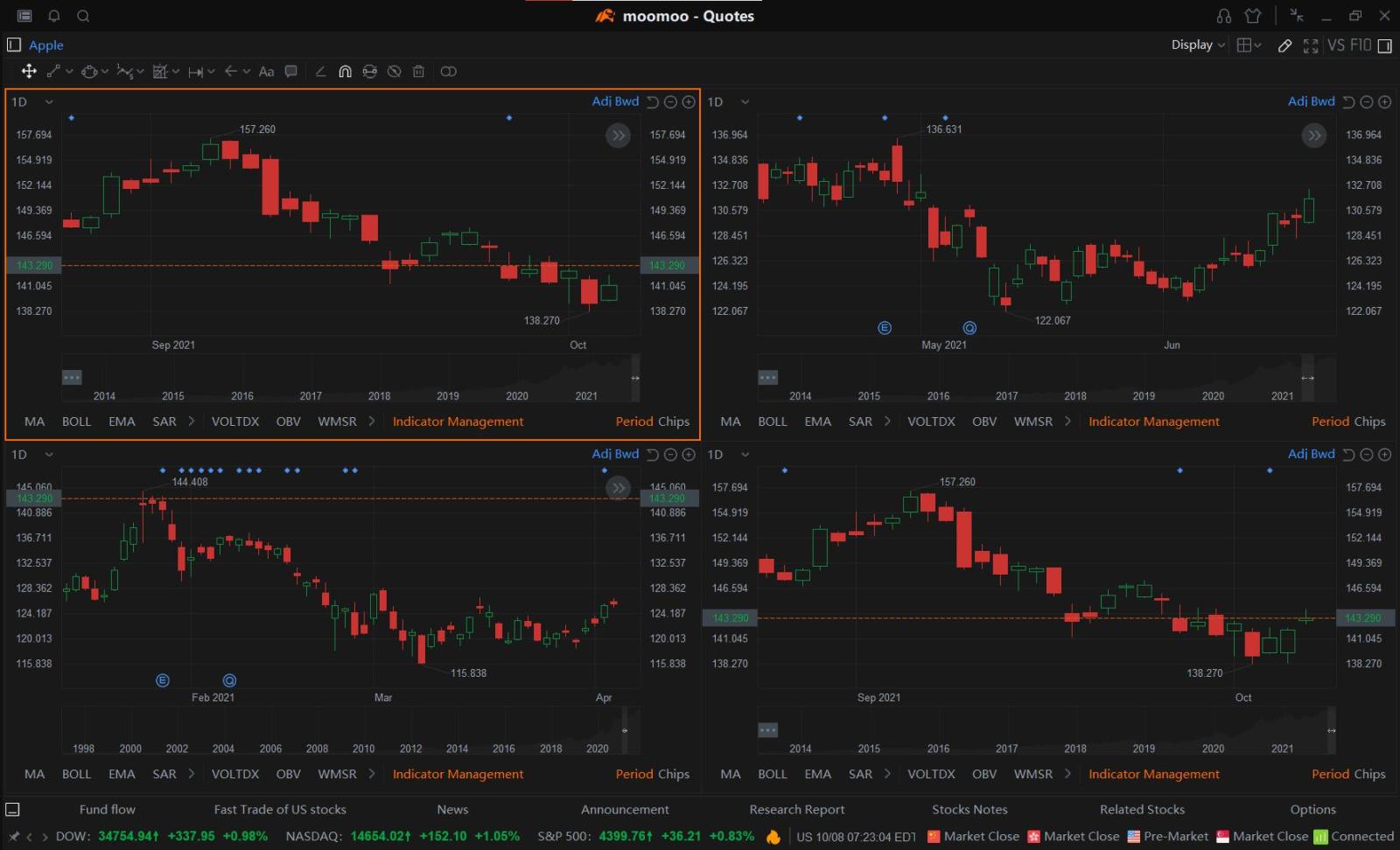Click the fire hot-news icon in status bar
Viewport: 1400px width, 850px height.
coord(773,837)
